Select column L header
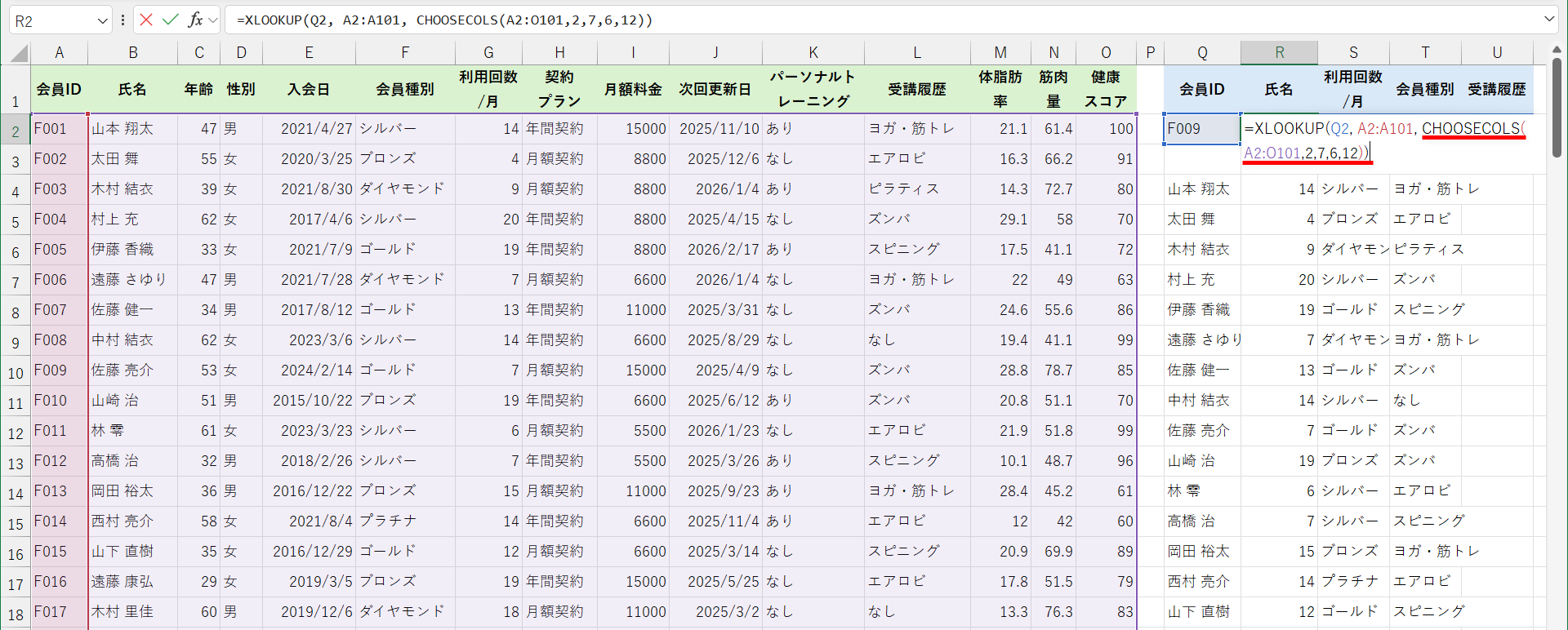The width and height of the screenshot is (1568, 630). coord(917,53)
